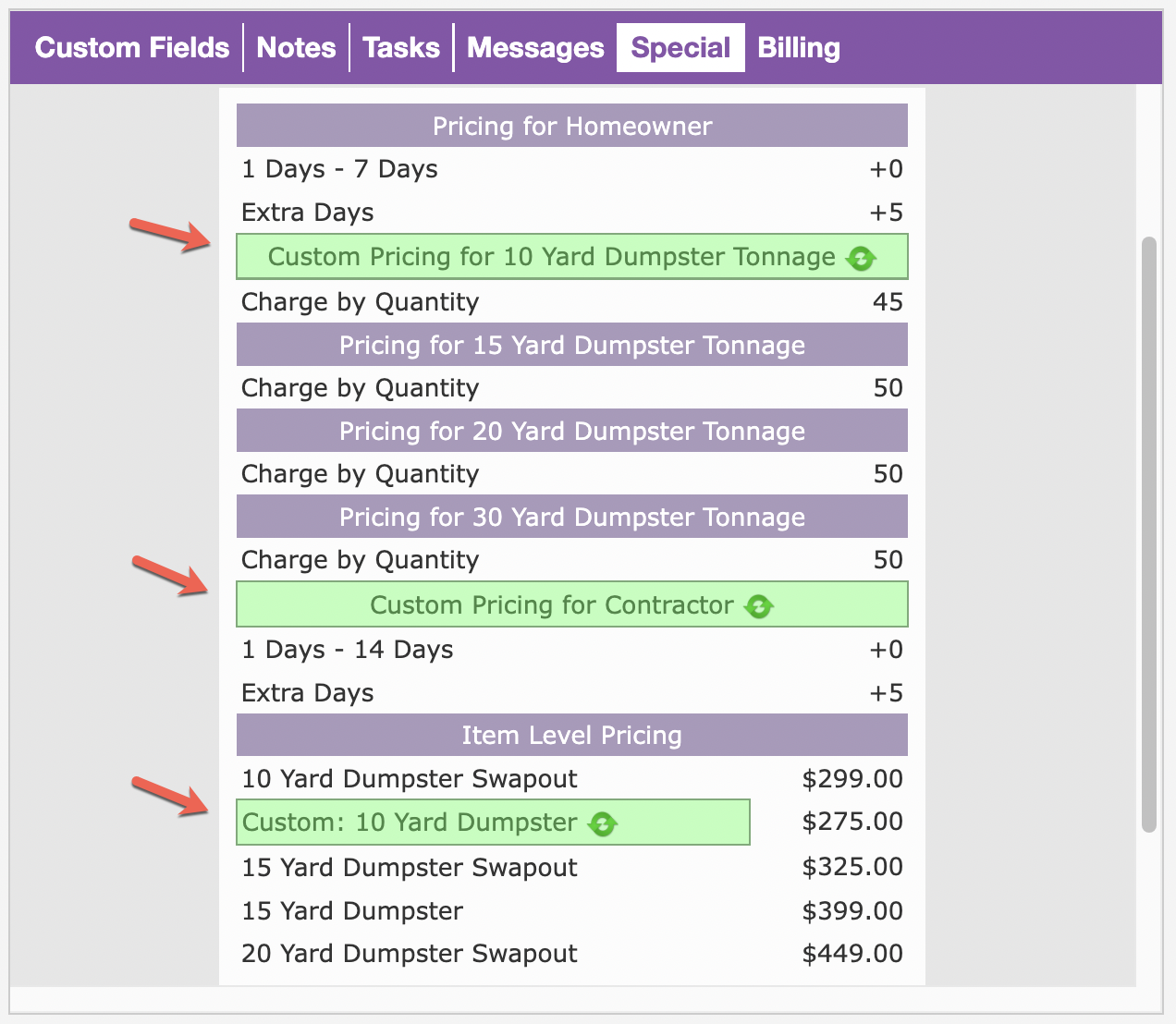Select the Special tab
Viewport: 1176px width, 1024px height.
(680, 48)
